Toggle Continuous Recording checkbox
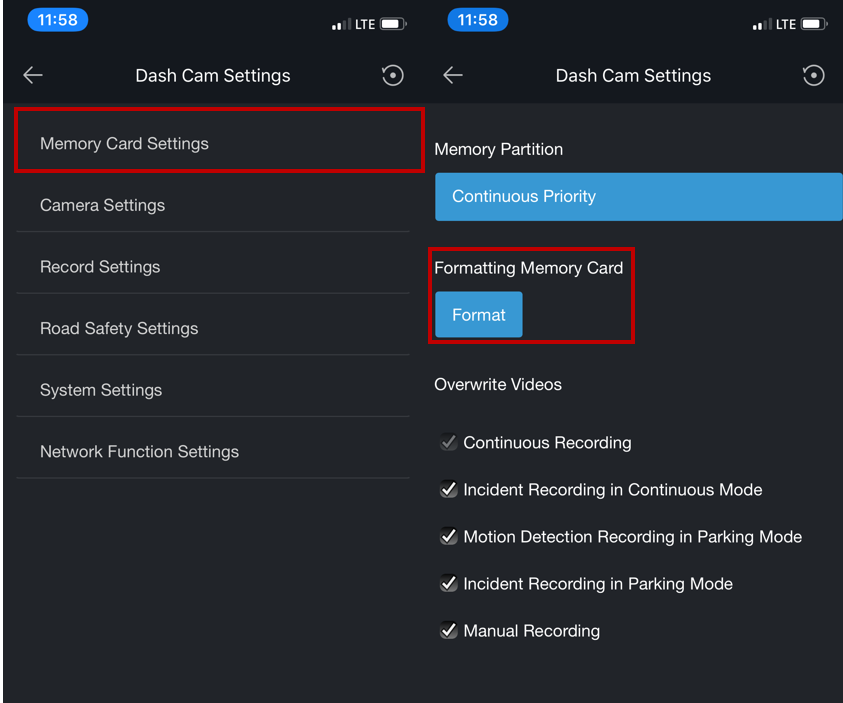Viewport: 843px width, 703px height. pyautogui.click(x=448, y=442)
